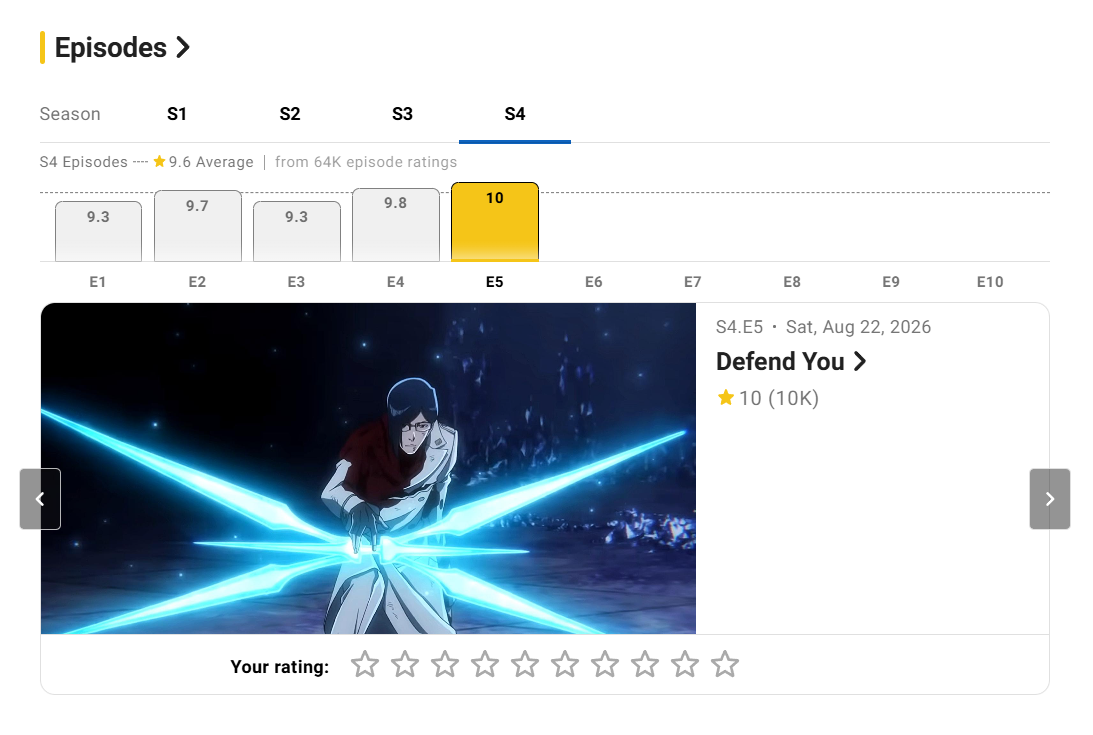Image resolution: width=1093 pixels, height=735 pixels.
Task: Select the E4 bar rated 9.8
Action: [396, 225]
